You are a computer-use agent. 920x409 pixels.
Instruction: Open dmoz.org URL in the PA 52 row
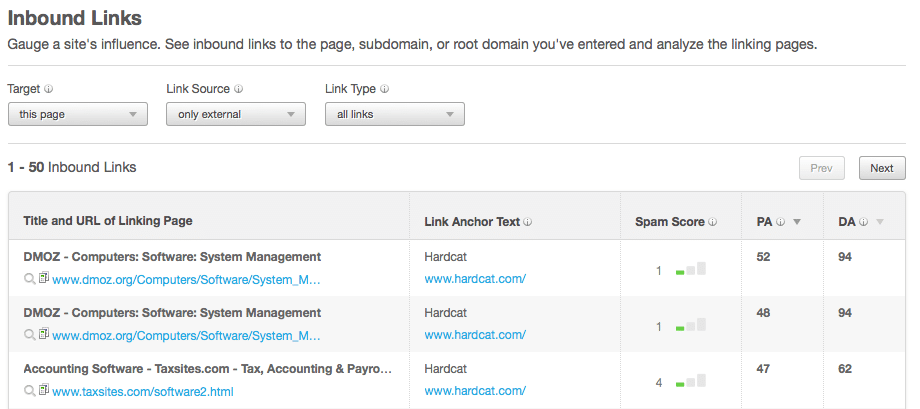point(187,280)
